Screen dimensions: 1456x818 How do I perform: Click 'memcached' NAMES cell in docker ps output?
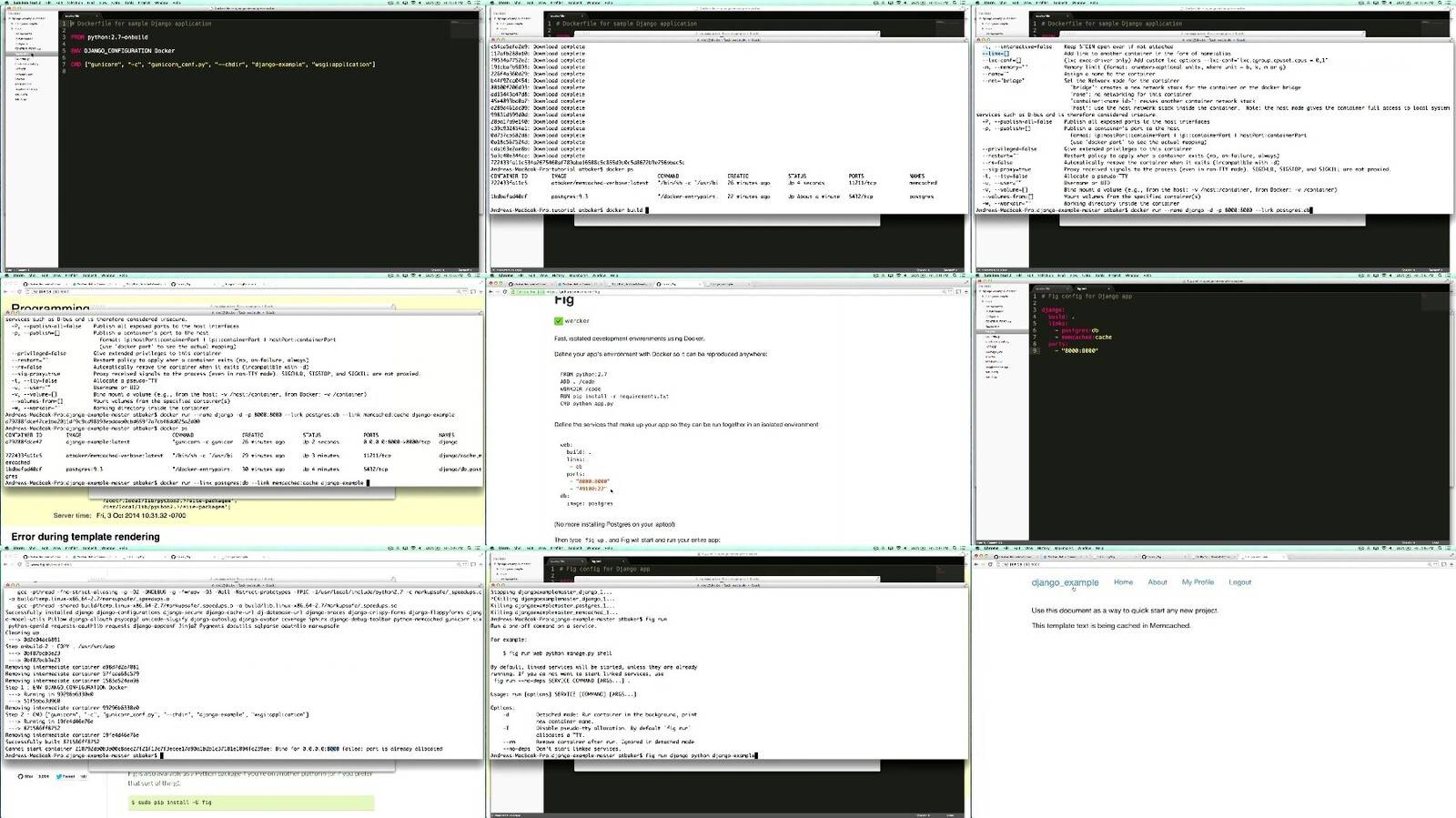[x=923, y=183]
